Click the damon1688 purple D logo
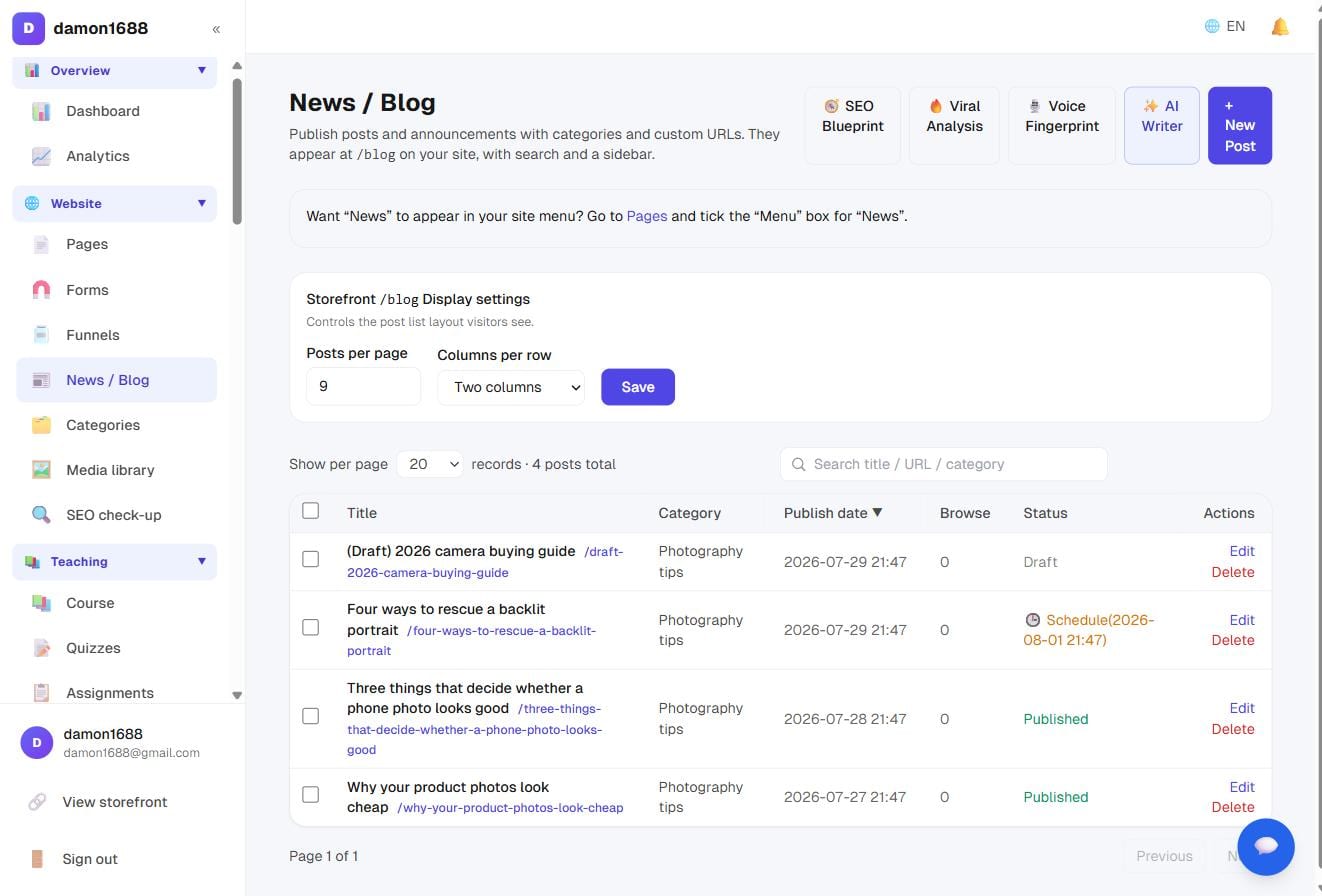 (x=28, y=28)
